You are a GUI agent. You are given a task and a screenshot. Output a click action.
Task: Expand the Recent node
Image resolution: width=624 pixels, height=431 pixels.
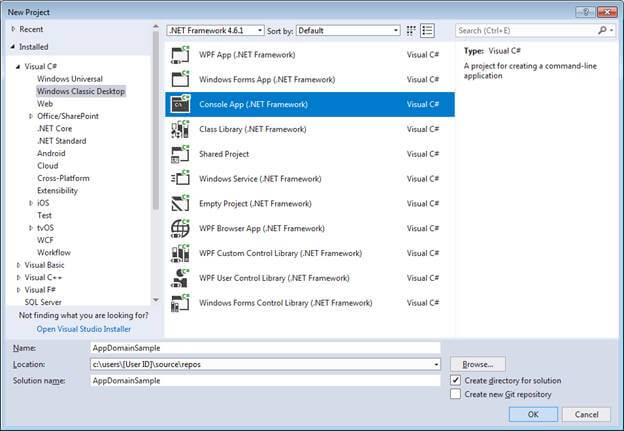pyautogui.click(x=13, y=29)
